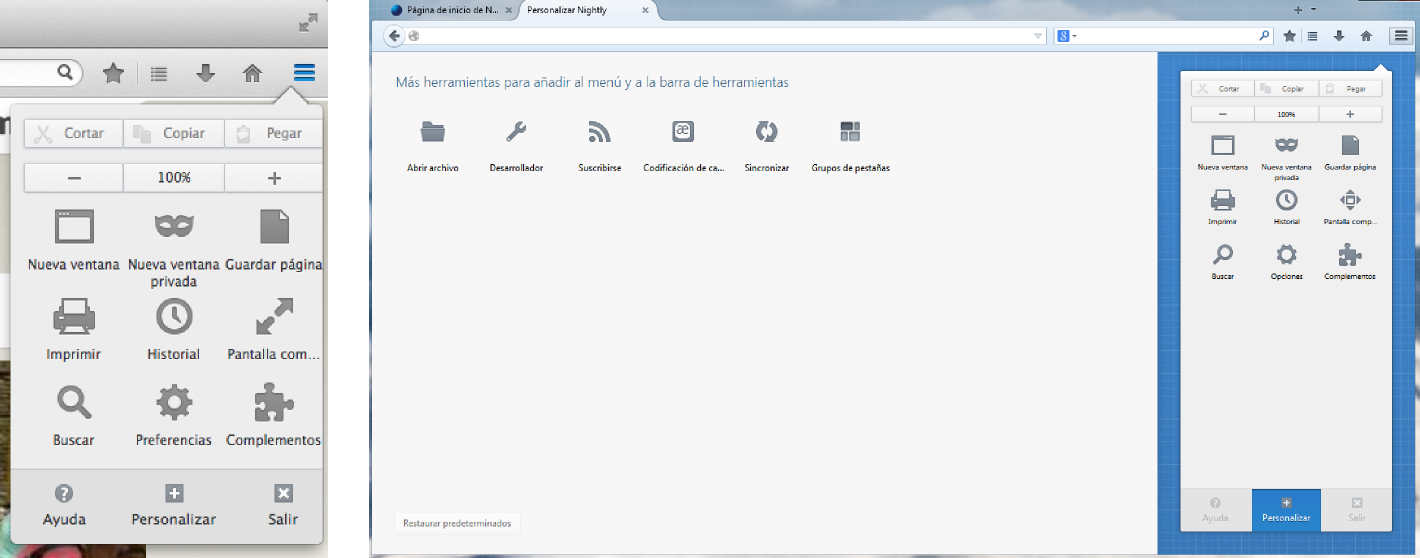
Task: Select the Grupos de pestañas icon
Action: (850, 132)
